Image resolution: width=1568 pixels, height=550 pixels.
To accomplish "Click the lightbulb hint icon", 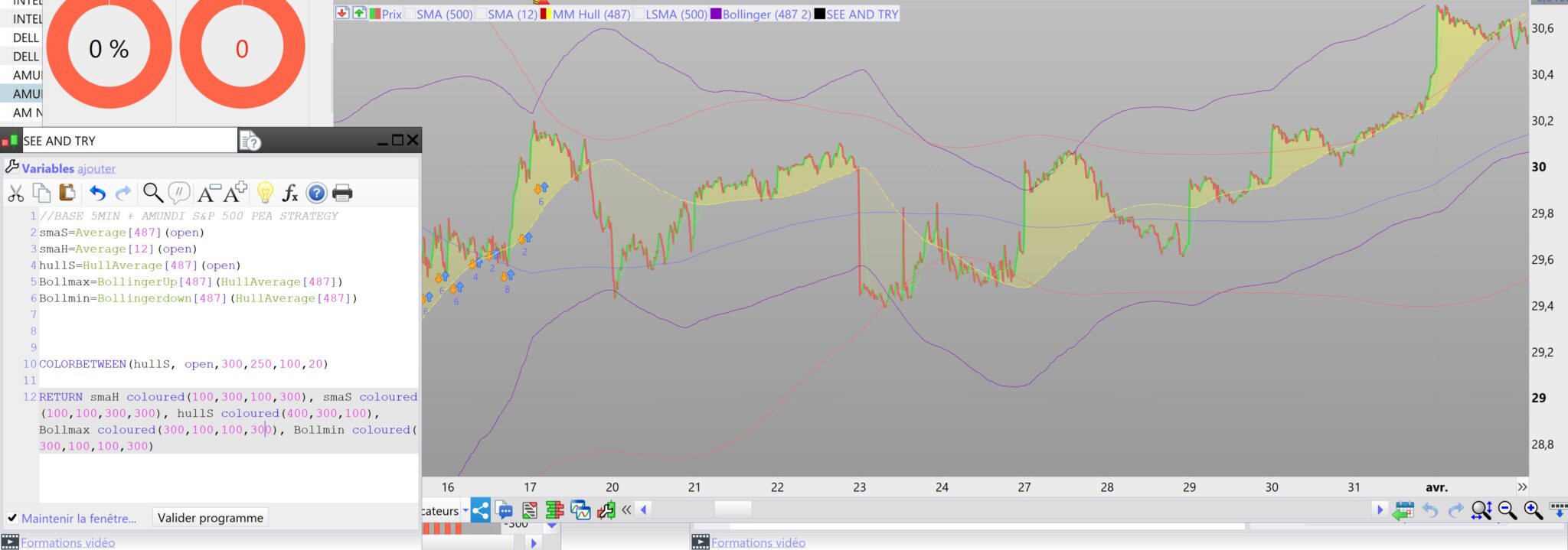I will [265, 193].
